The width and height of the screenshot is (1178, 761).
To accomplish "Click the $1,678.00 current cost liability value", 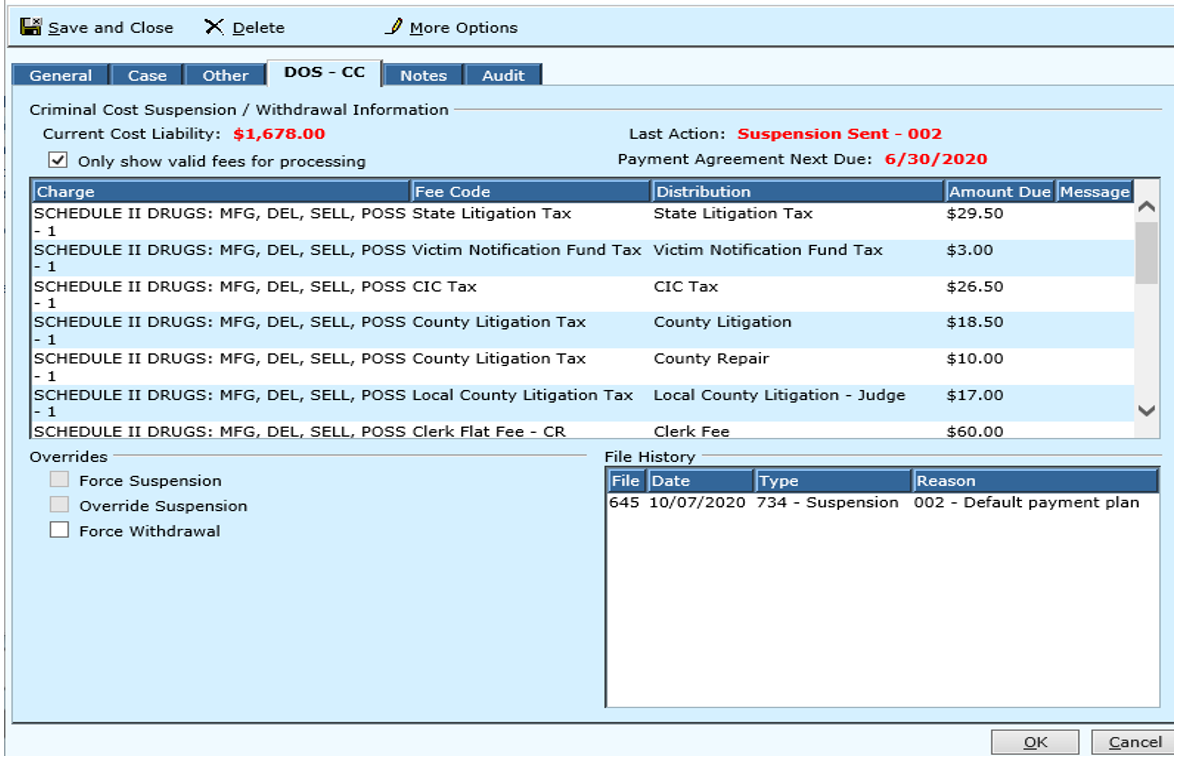I will pyautogui.click(x=279, y=134).
